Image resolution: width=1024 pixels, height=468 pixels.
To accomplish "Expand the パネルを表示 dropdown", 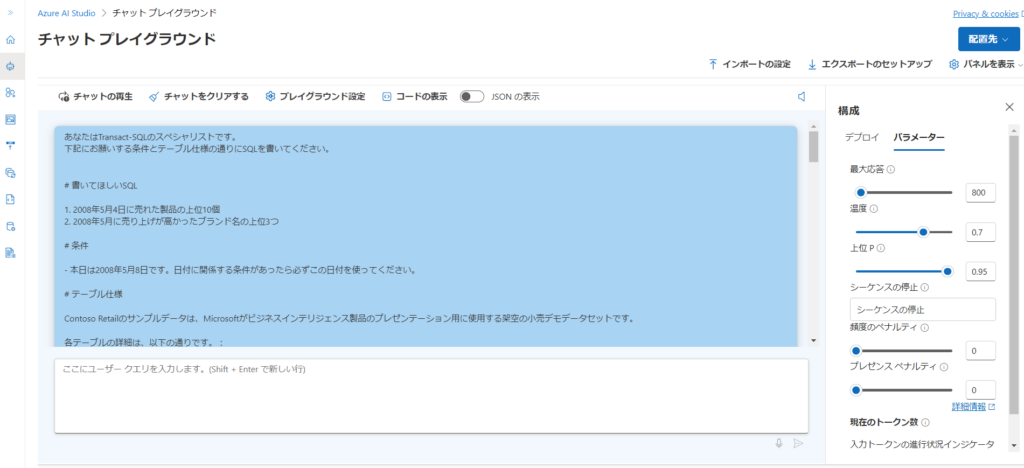I will click(985, 64).
